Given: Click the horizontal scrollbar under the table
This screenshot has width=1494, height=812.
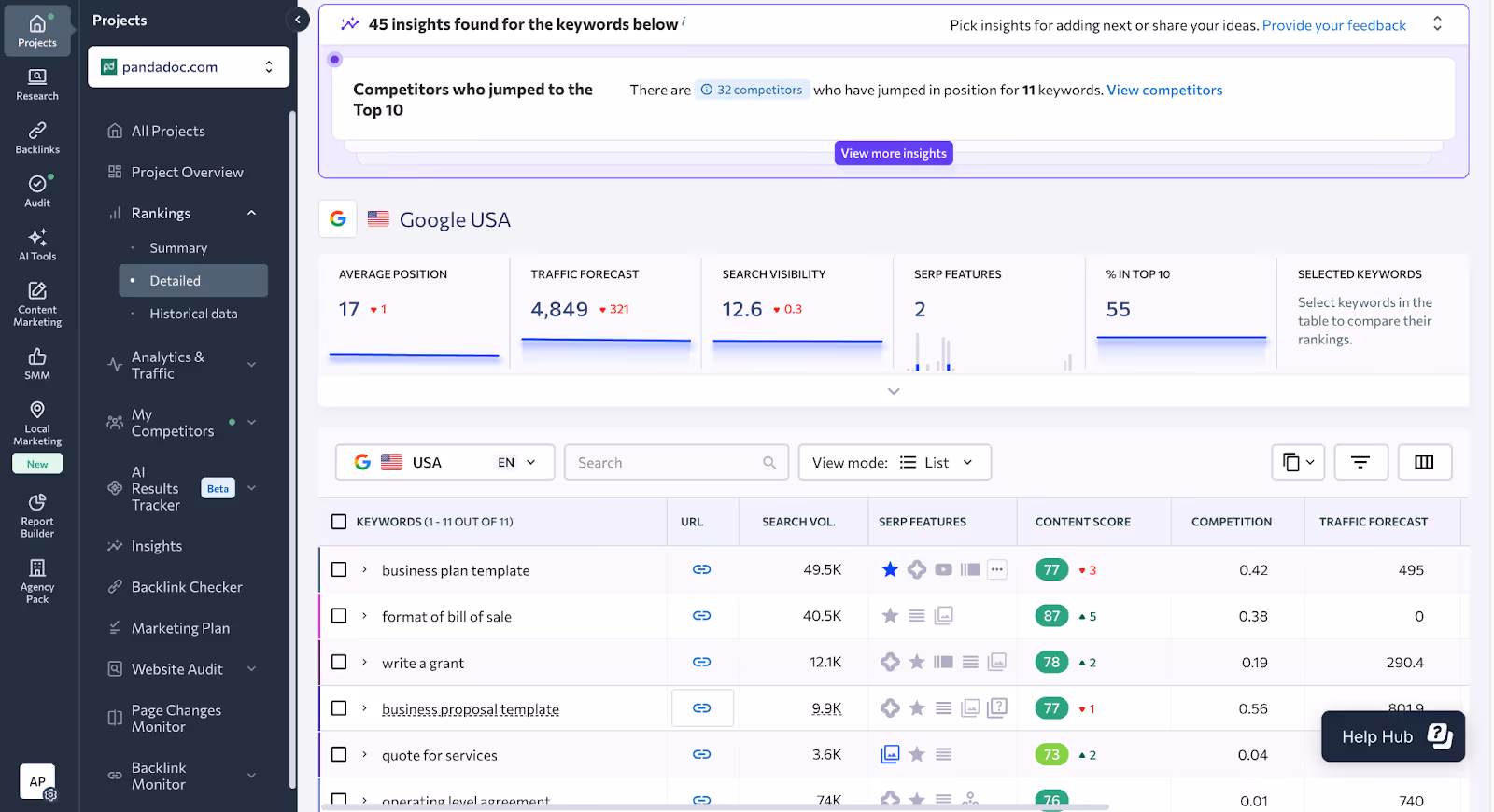Looking at the screenshot, I should pos(716,806).
